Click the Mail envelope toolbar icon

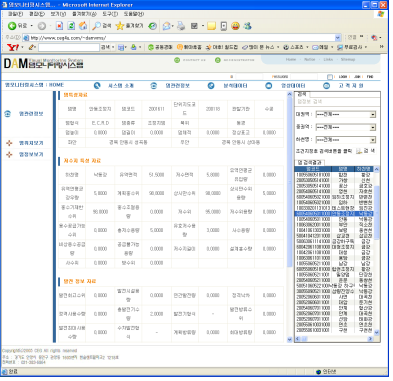[x=166, y=26]
